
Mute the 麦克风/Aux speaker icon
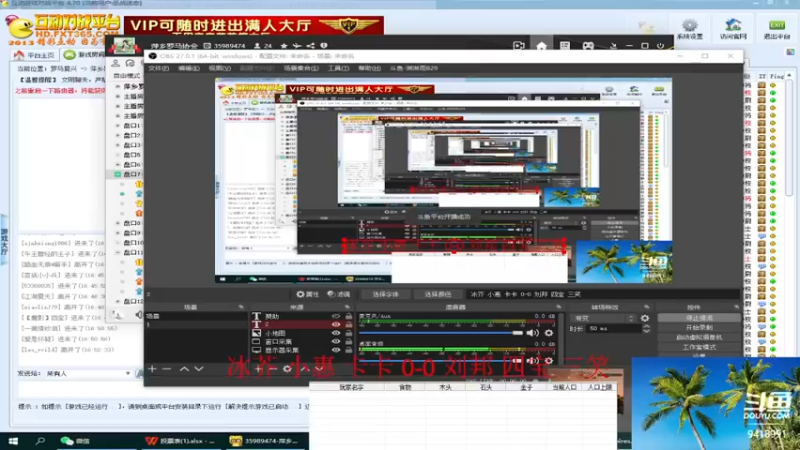pyautogui.click(x=532, y=333)
